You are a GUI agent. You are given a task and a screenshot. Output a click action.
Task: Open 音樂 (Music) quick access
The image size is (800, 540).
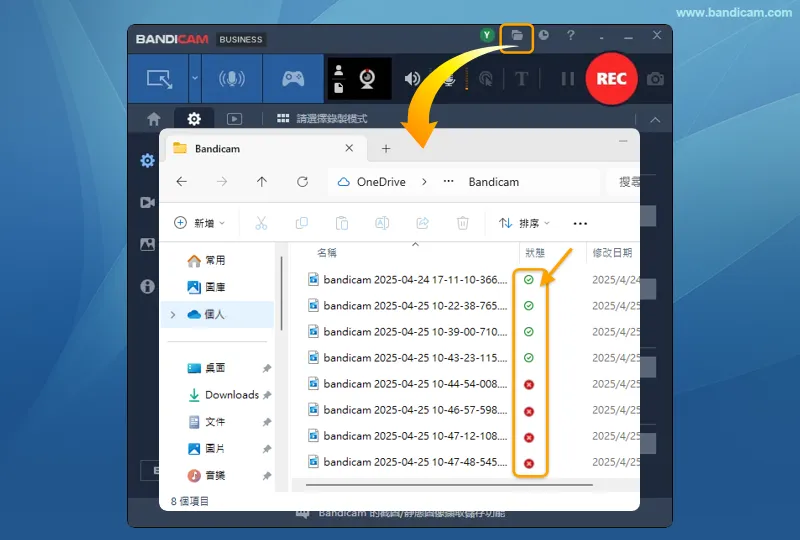207,476
